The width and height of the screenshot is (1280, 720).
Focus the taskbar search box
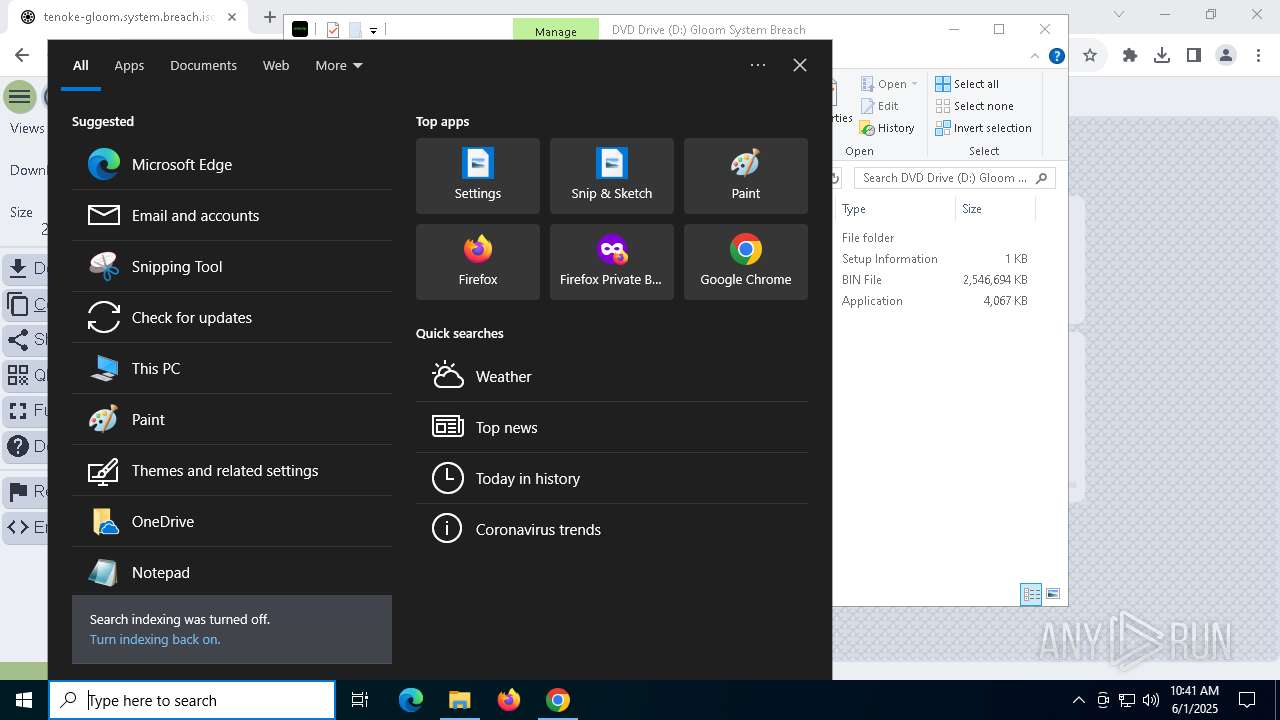click(193, 700)
